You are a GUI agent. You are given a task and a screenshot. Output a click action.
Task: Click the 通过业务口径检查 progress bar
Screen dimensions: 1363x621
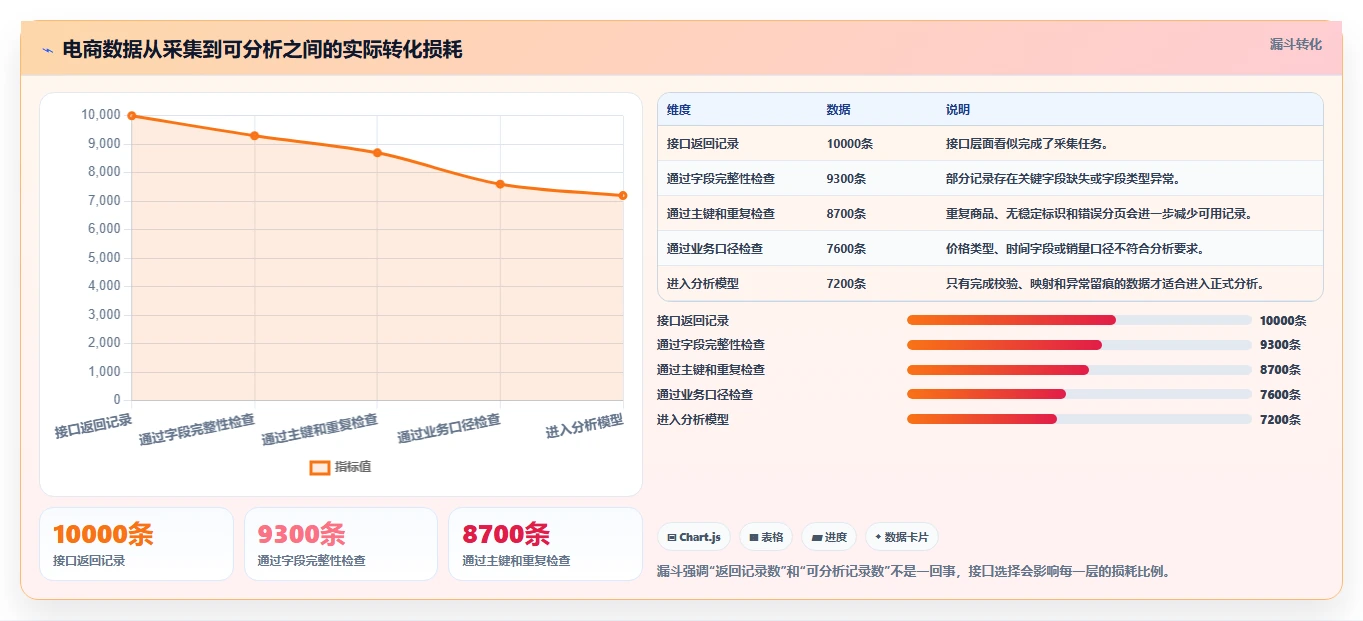click(x=1079, y=395)
